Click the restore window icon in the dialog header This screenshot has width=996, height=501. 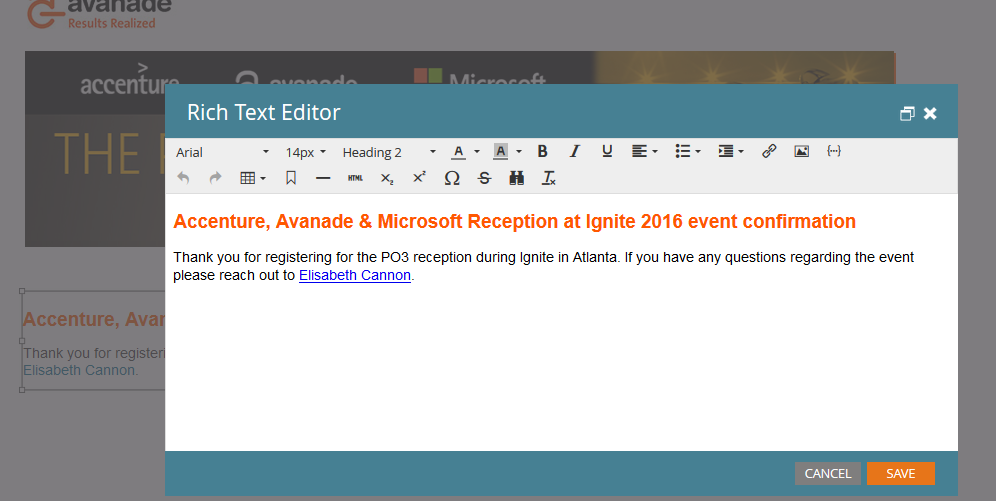point(907,113)
